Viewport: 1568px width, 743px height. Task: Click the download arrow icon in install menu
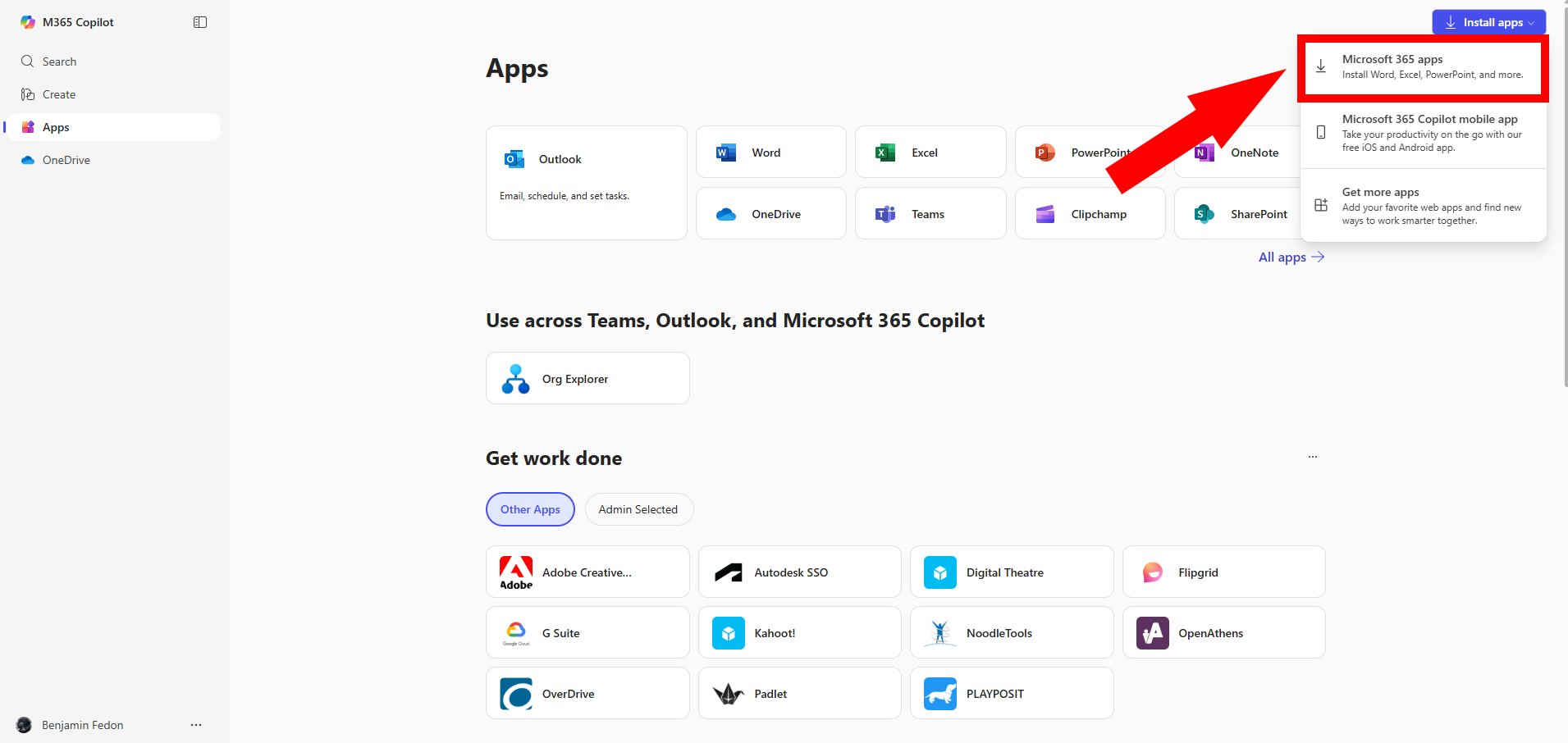click(1321, 66)
